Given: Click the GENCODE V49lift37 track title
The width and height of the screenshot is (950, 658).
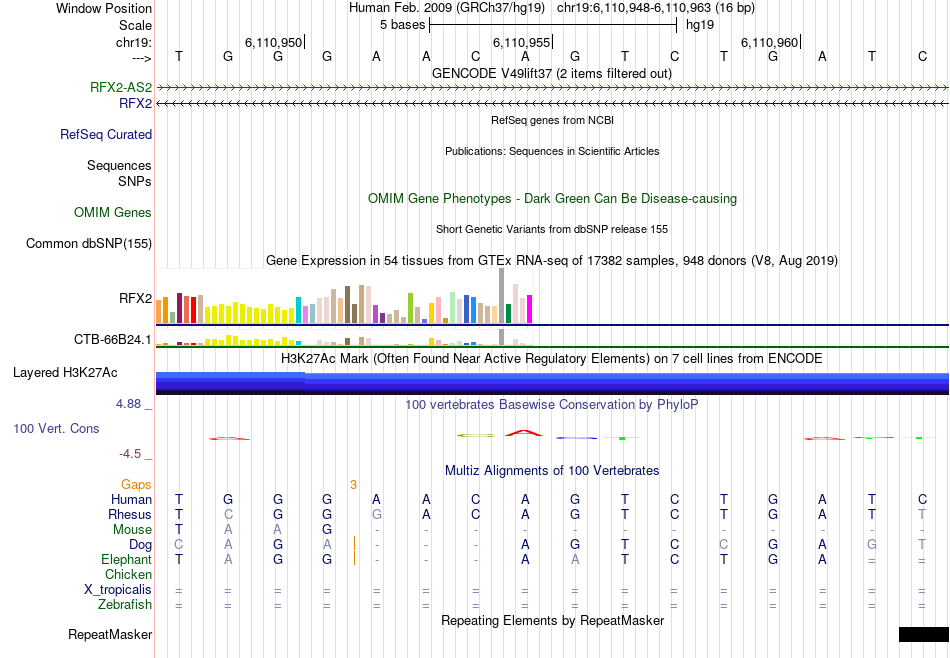Looking at the screenshot, I should tap(551, 73).
